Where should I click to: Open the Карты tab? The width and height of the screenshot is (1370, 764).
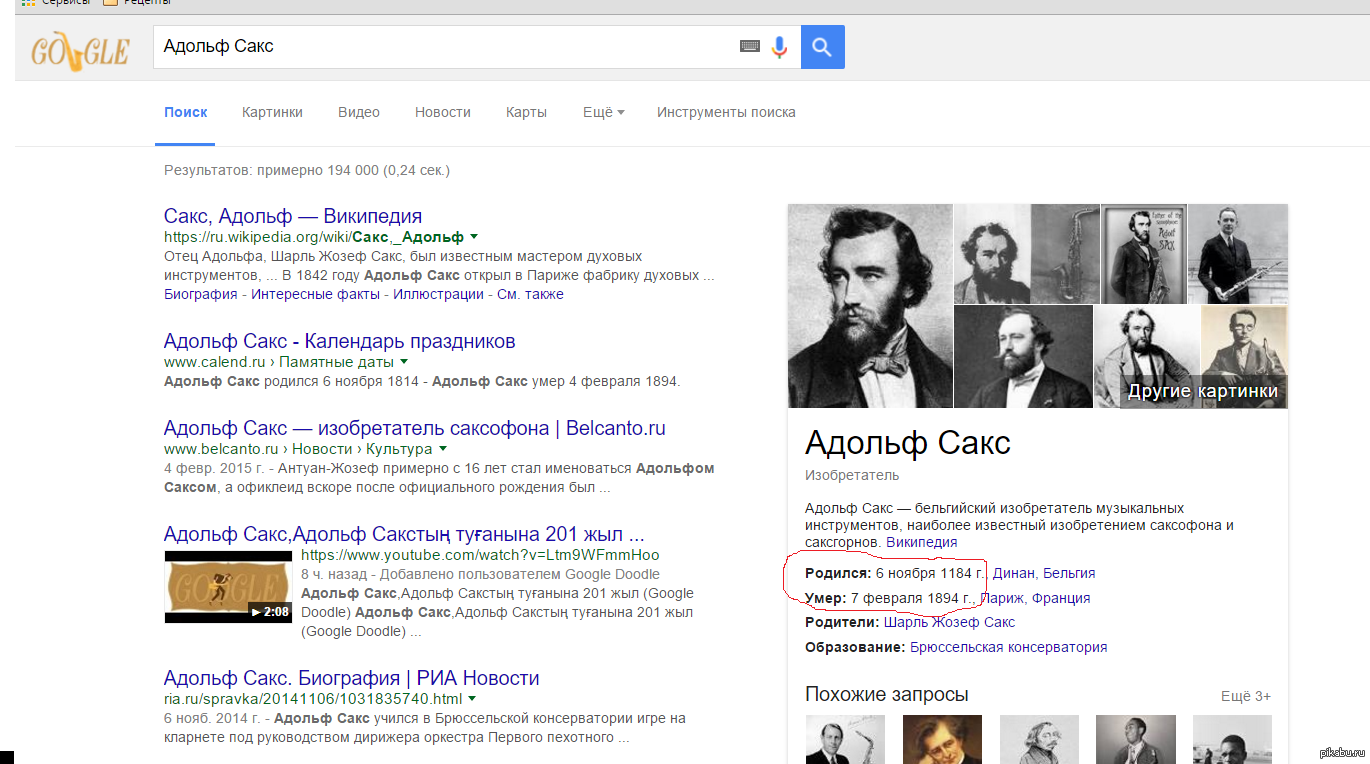point(526,112)
